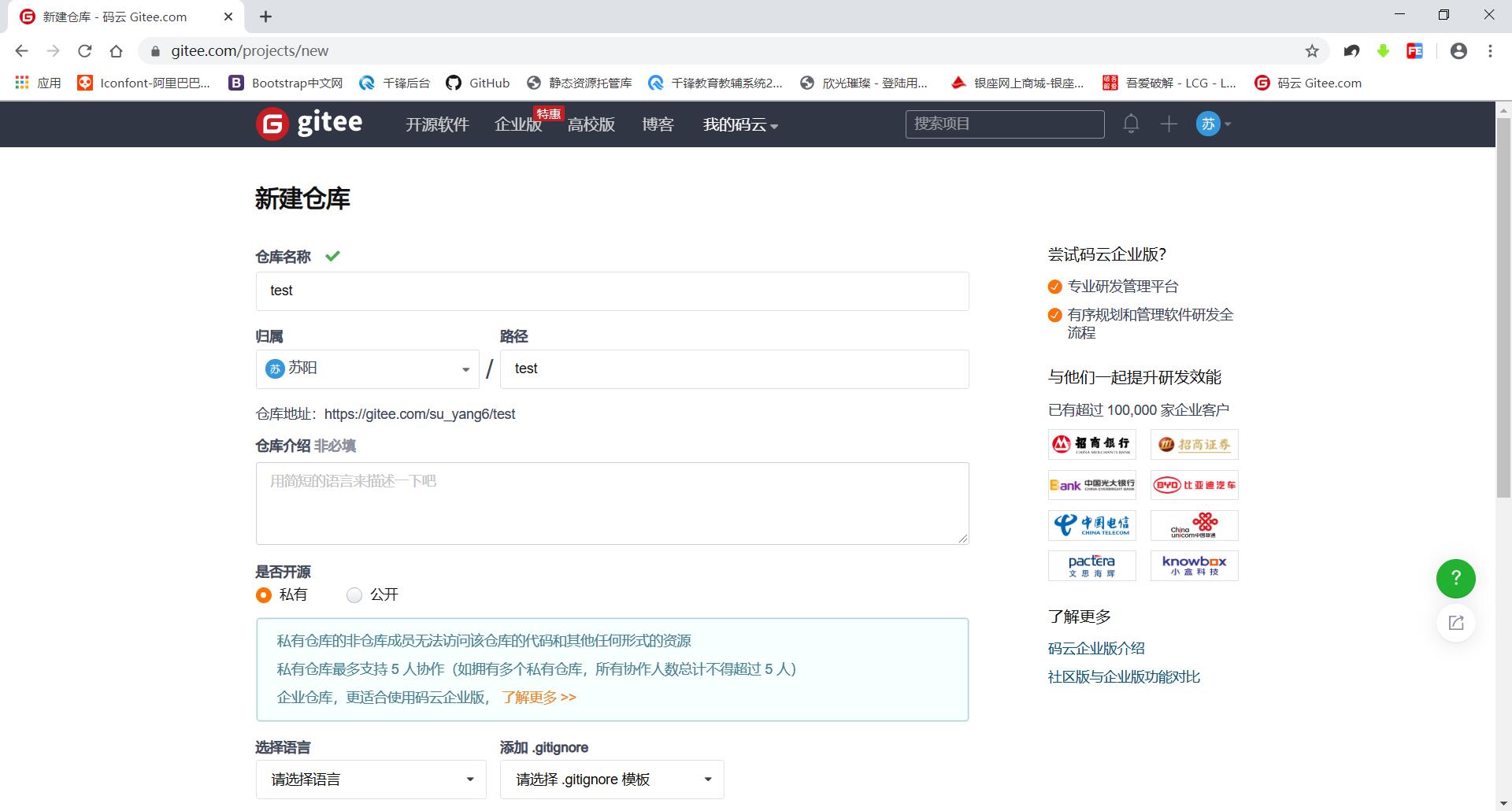This screenshot has width=1512, height=811.
Task: Expand the 归属 owner dropdown 苏阳
Action: point(367,369)
